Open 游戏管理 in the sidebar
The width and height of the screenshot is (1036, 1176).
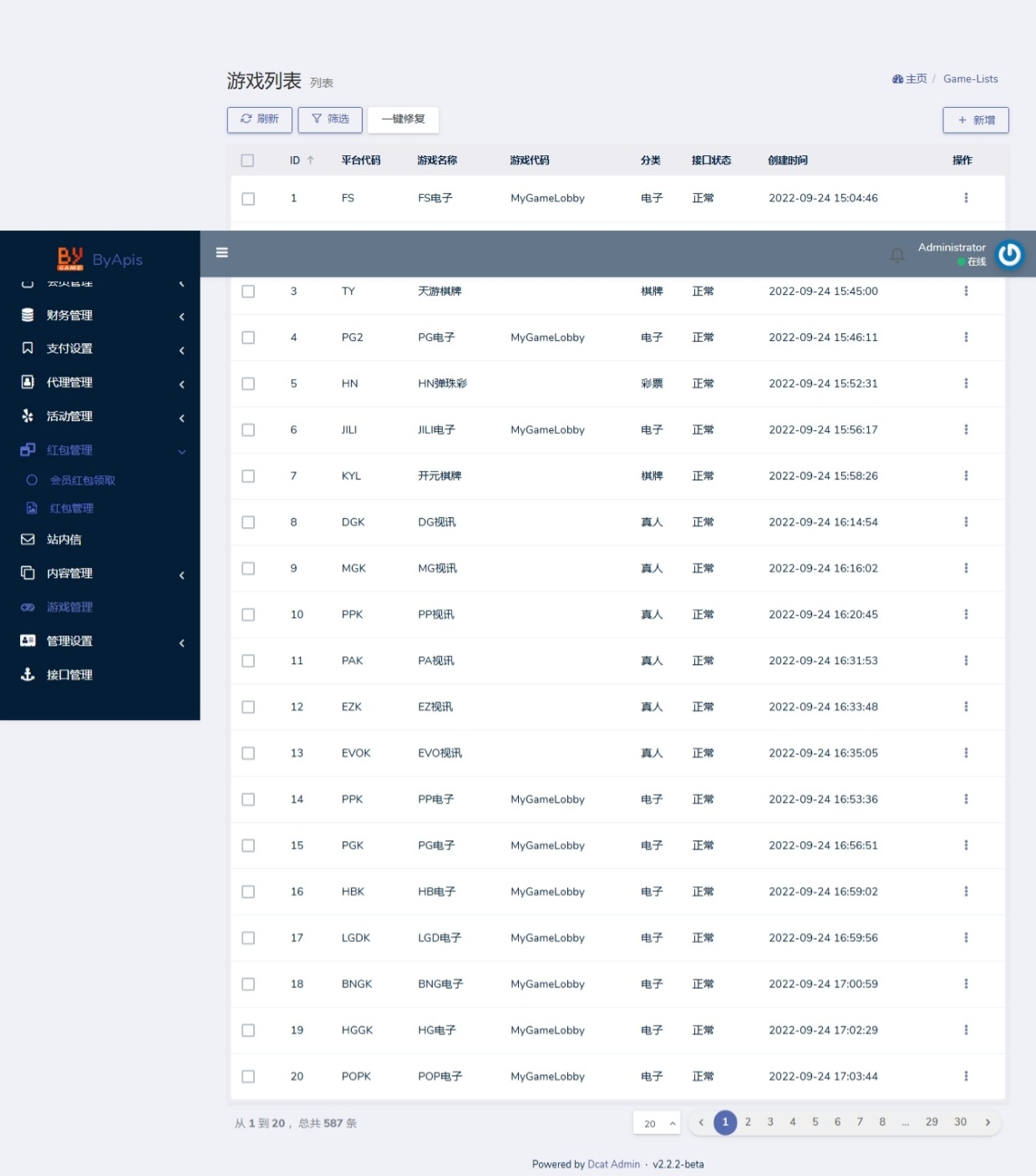[69, 607]
